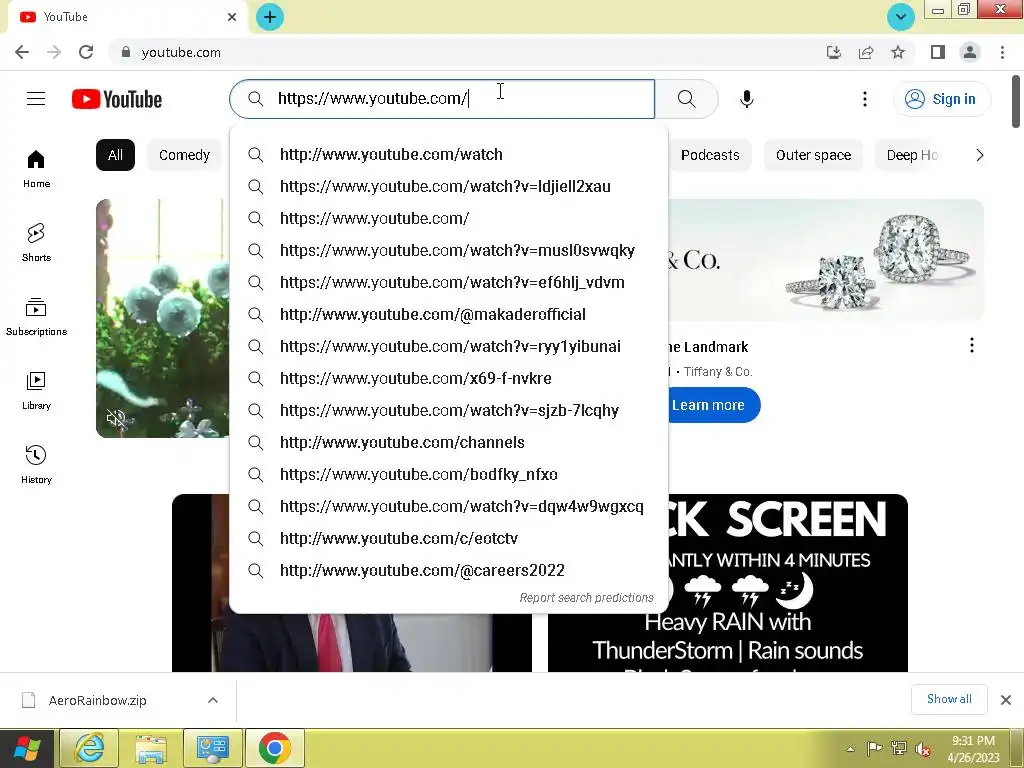
Task: Select the All category chip
Action: click(116, 155)
